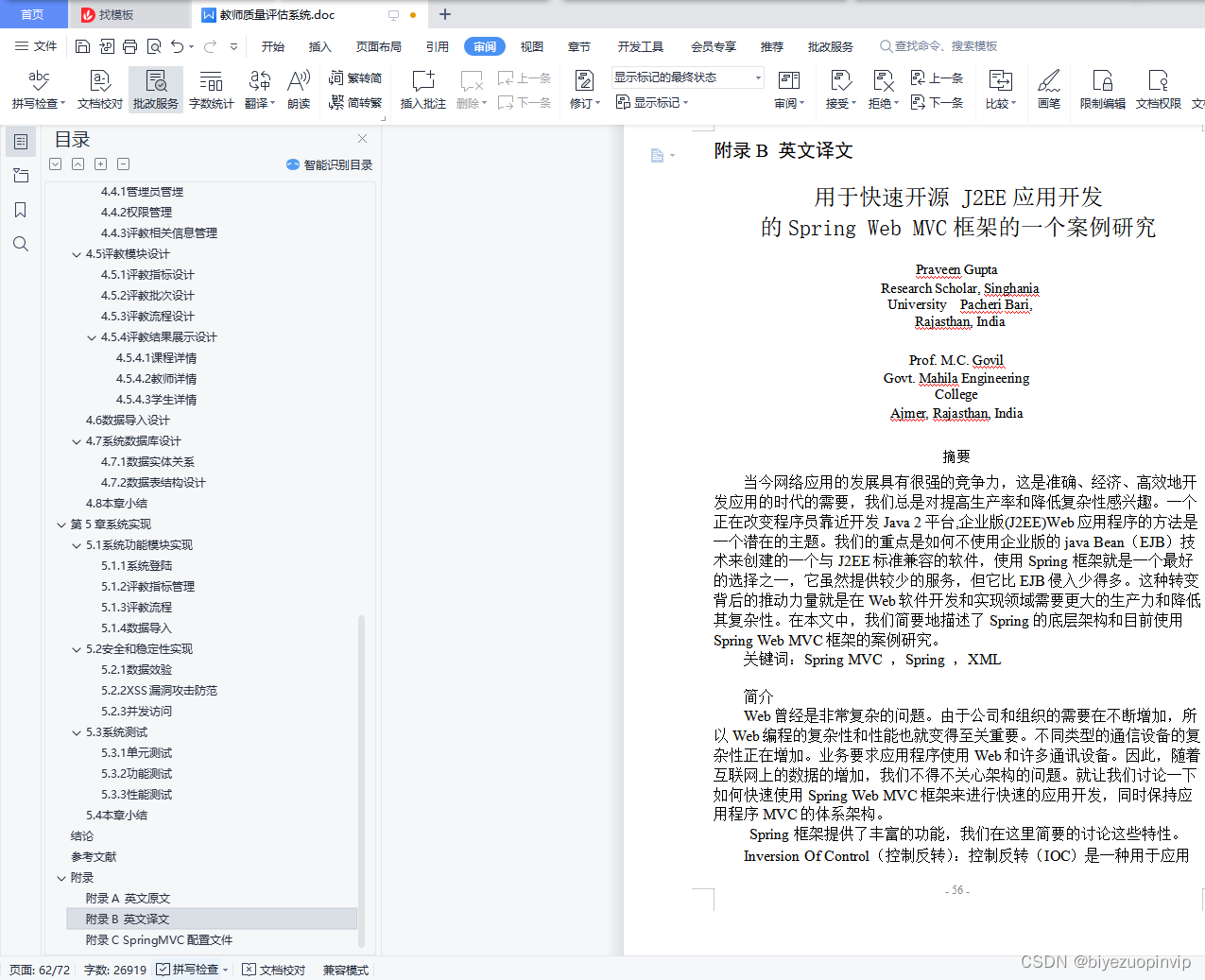
Task: Switch to the 引用 ribbon tab
Action: coord(437,46)
